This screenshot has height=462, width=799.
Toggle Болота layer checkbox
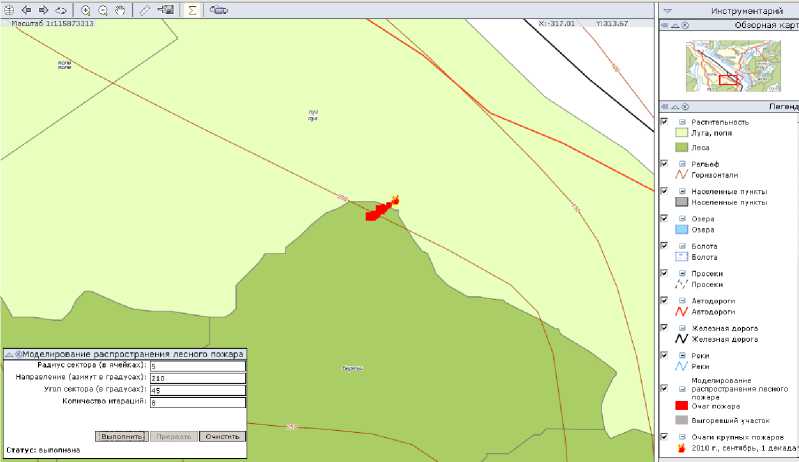(664, 245)
